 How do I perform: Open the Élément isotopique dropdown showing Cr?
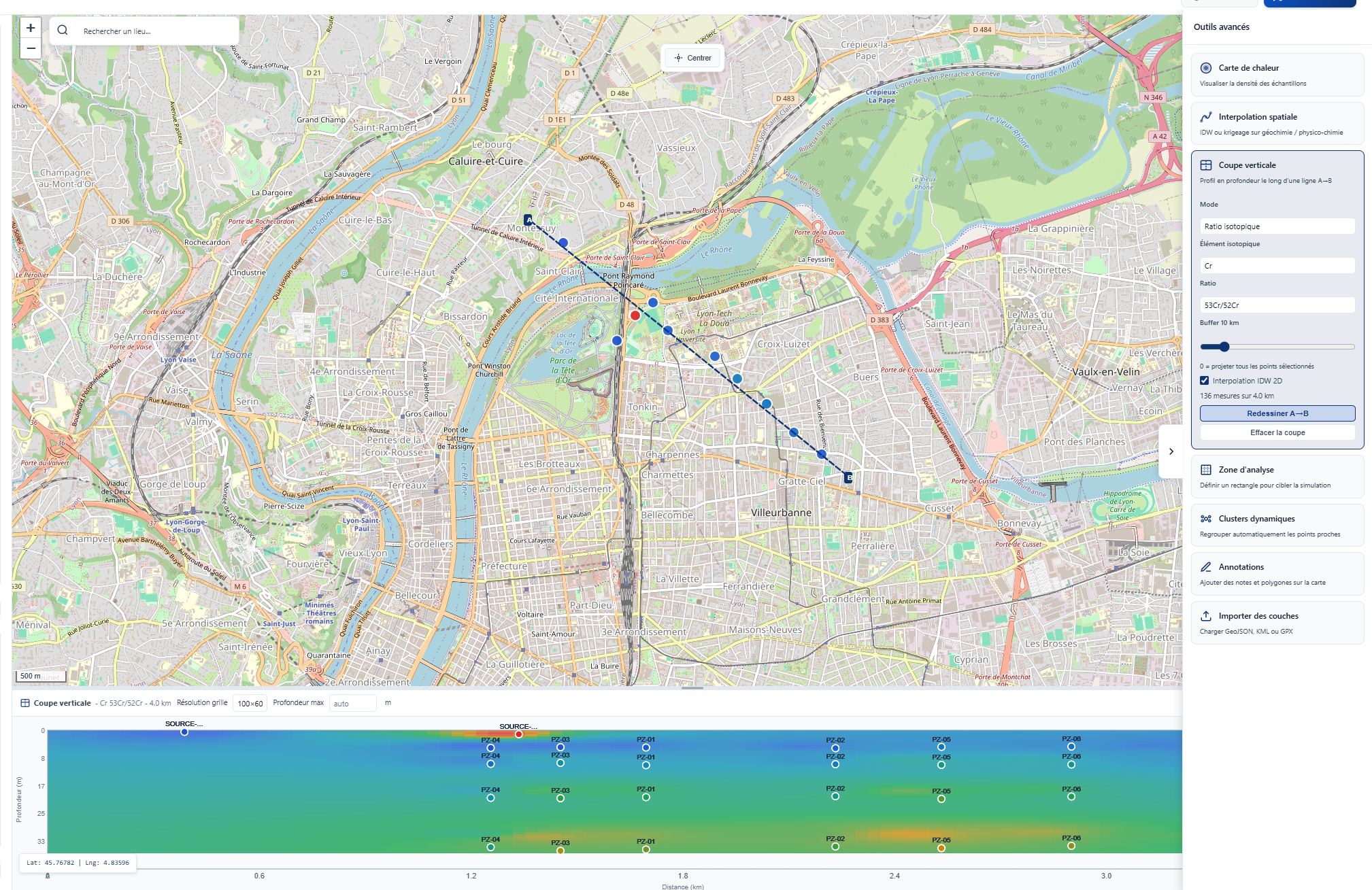click(1277, 266)
